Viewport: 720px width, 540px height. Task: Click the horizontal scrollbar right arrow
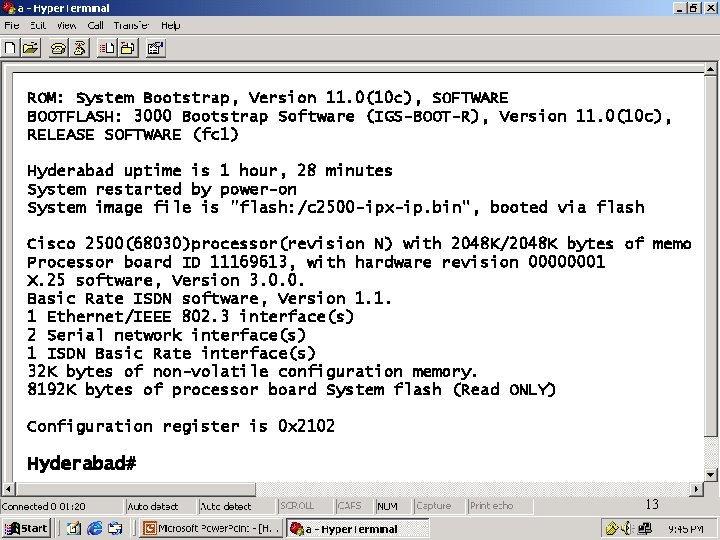point(697,489)
